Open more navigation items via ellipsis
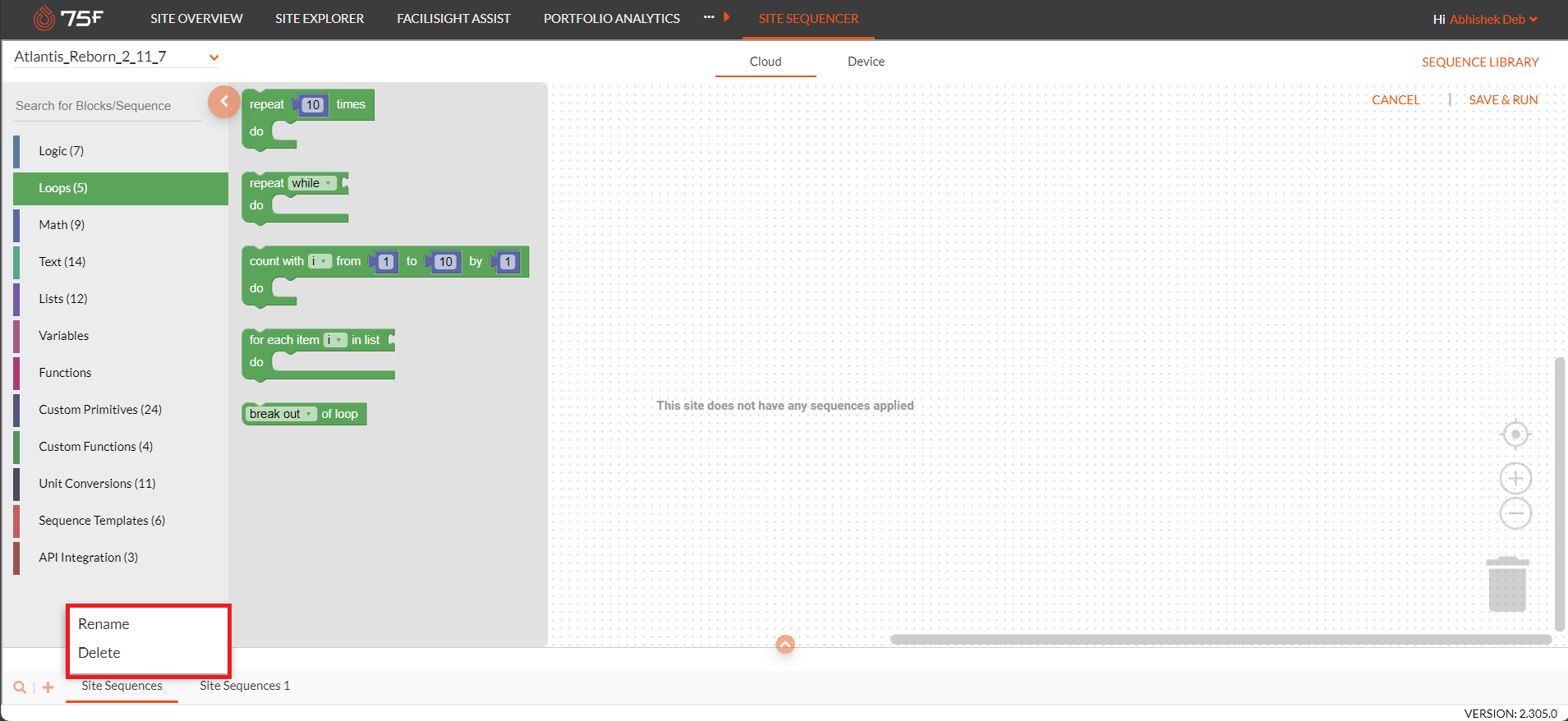This screenshot has width=1568, height=721. [x=709, y=17]
